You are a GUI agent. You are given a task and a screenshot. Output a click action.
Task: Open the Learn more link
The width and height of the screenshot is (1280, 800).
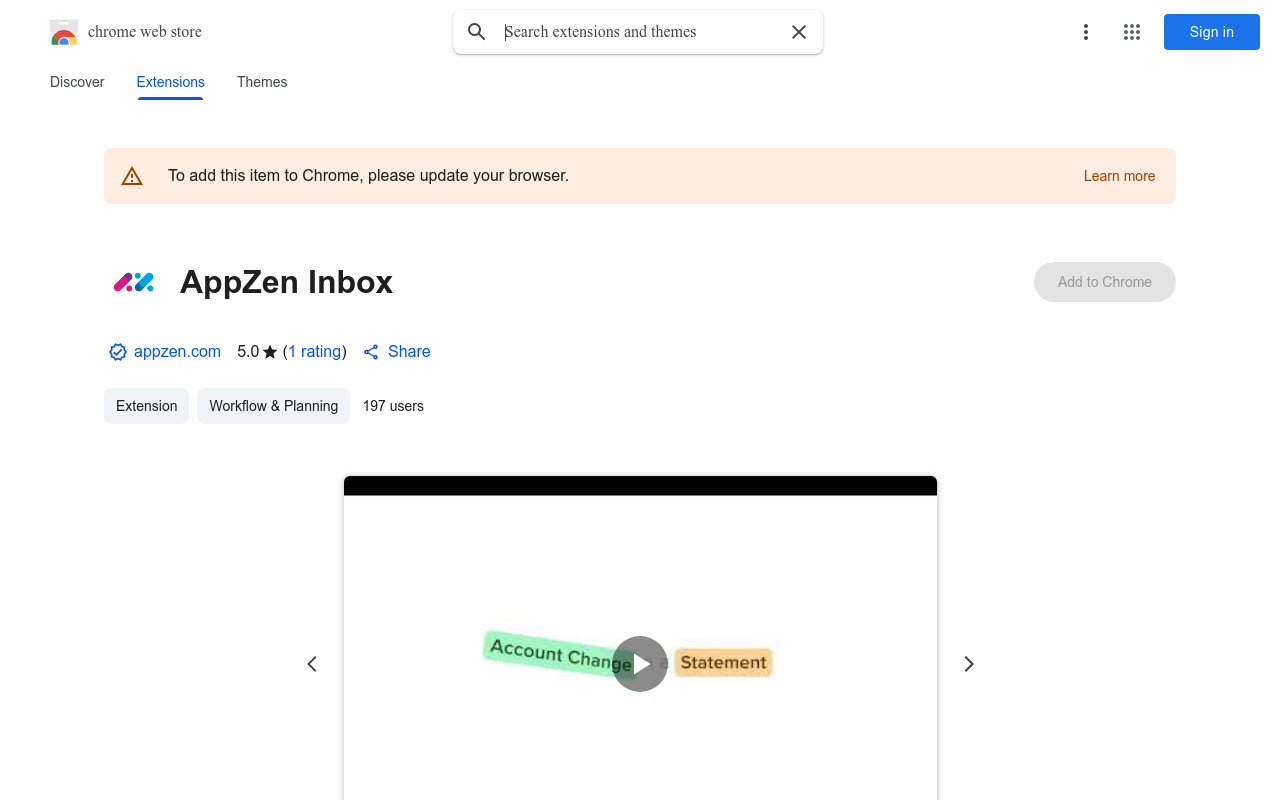1119,176
